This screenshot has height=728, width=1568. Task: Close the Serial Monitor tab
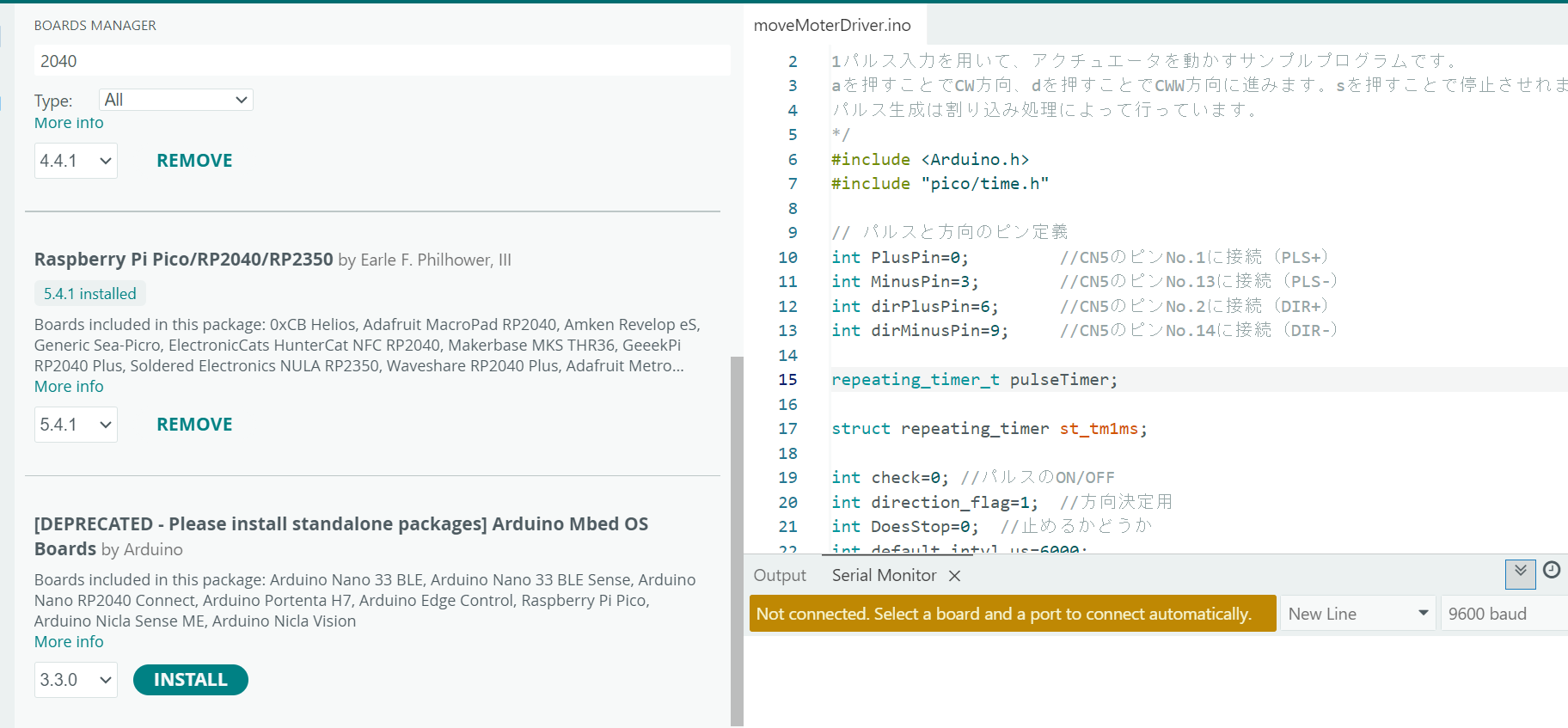[x=954, y=576]
